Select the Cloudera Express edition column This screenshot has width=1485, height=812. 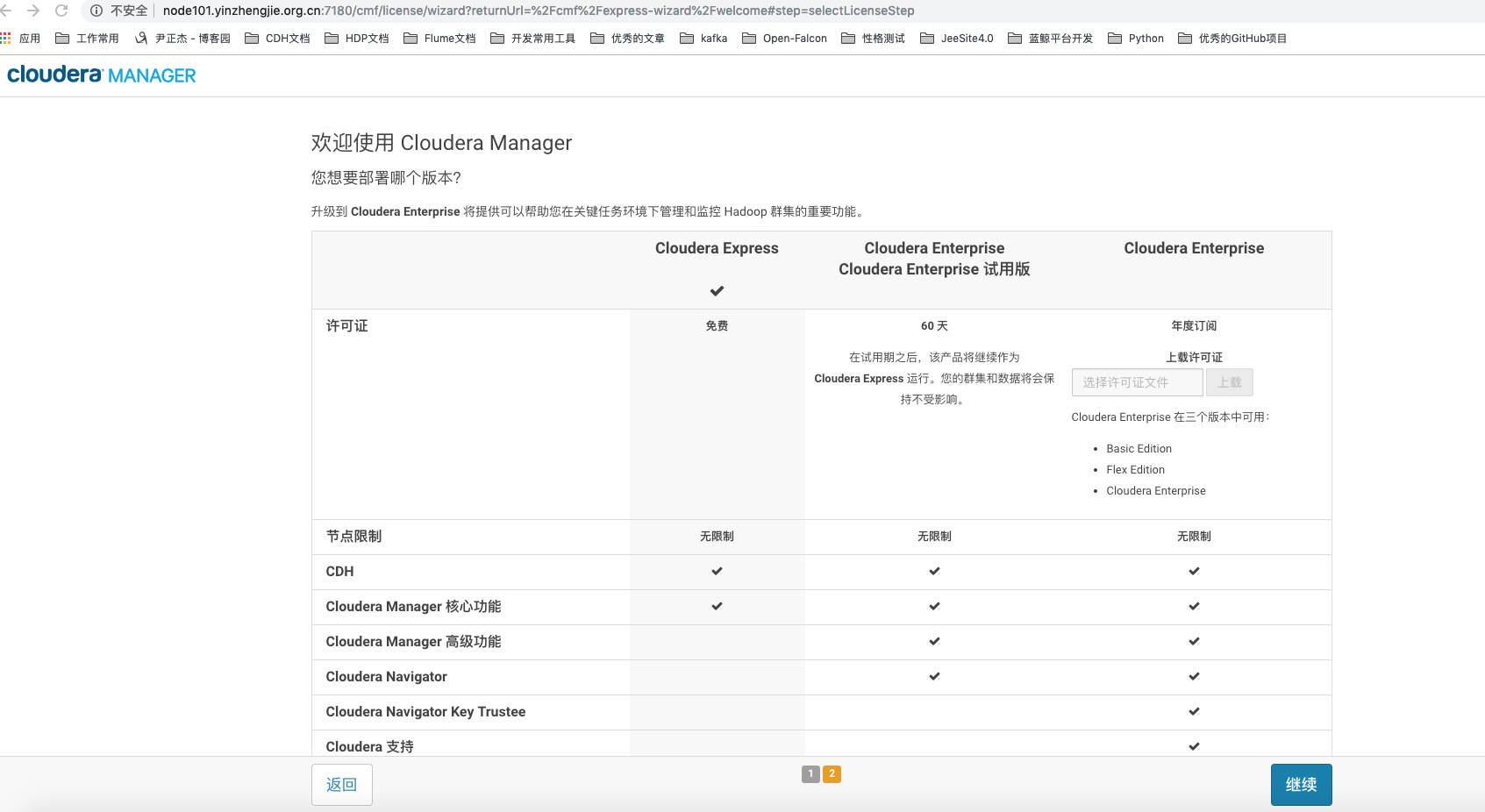[717, 248]
